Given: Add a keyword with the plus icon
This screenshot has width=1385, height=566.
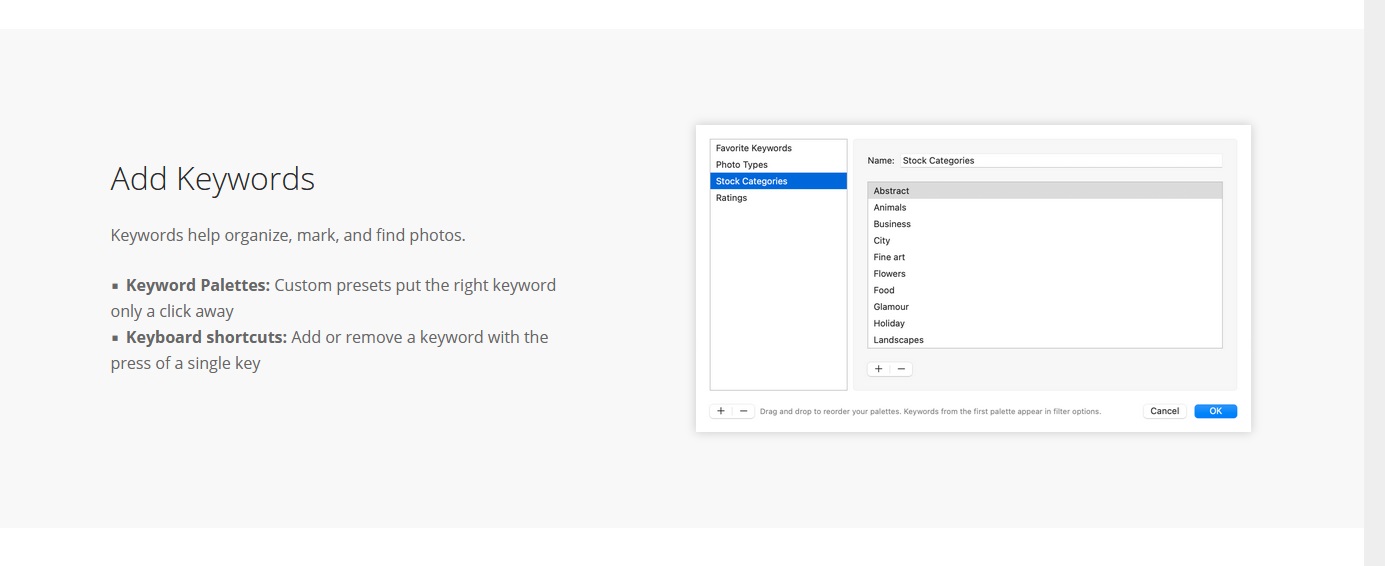Looking at the screenshot, I should (x=879, y=369).
